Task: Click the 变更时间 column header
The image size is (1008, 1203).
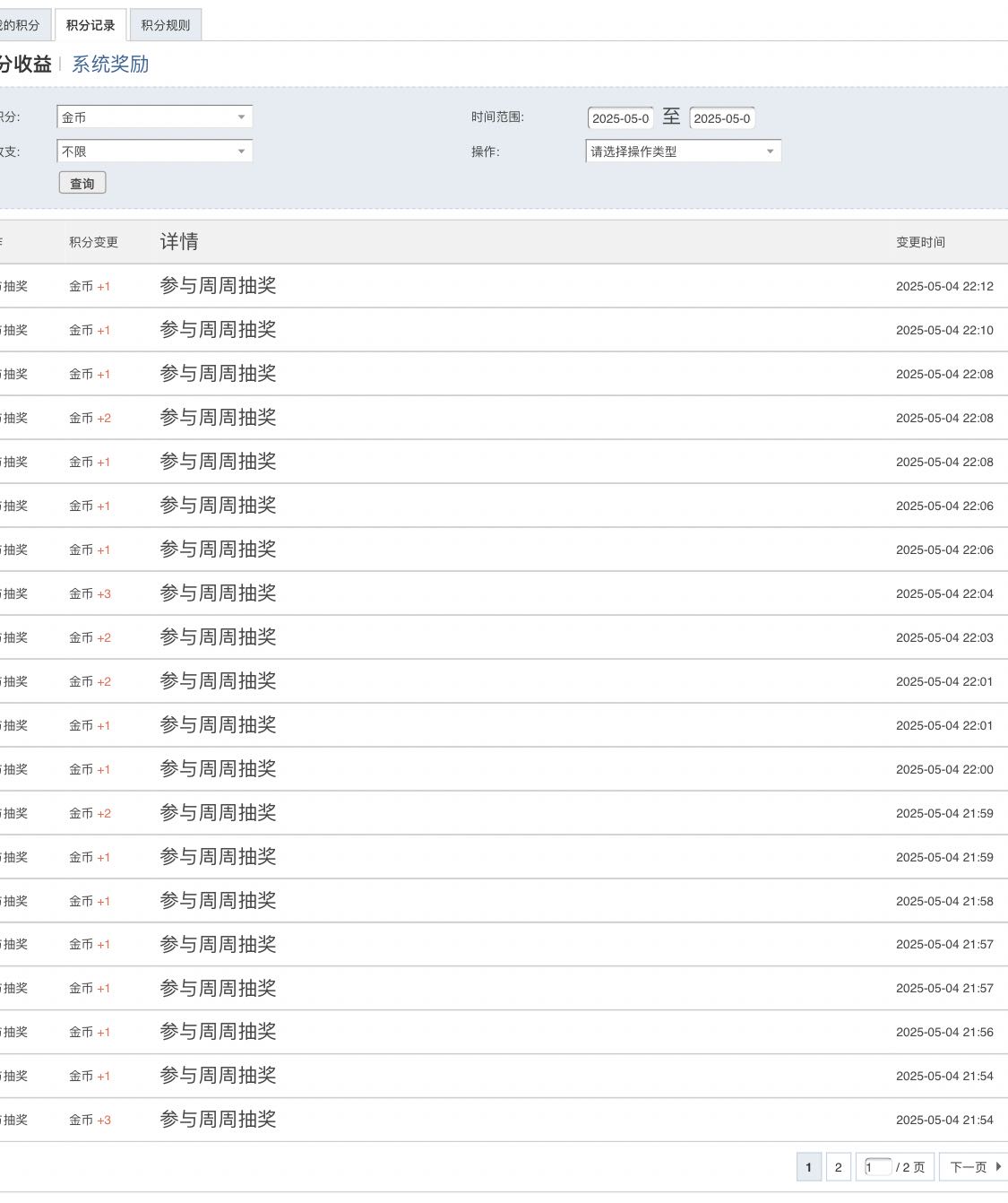Action: click(920, 242)
